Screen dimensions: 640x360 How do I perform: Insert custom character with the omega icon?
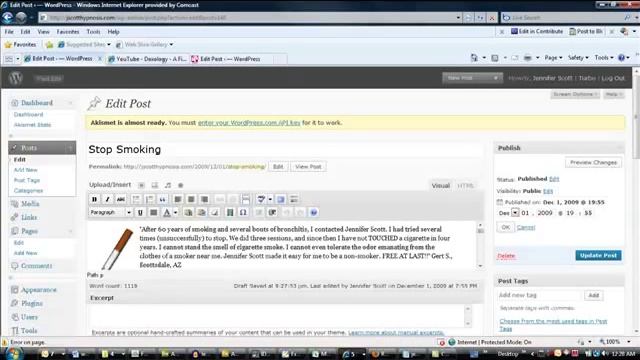point(243,212)
